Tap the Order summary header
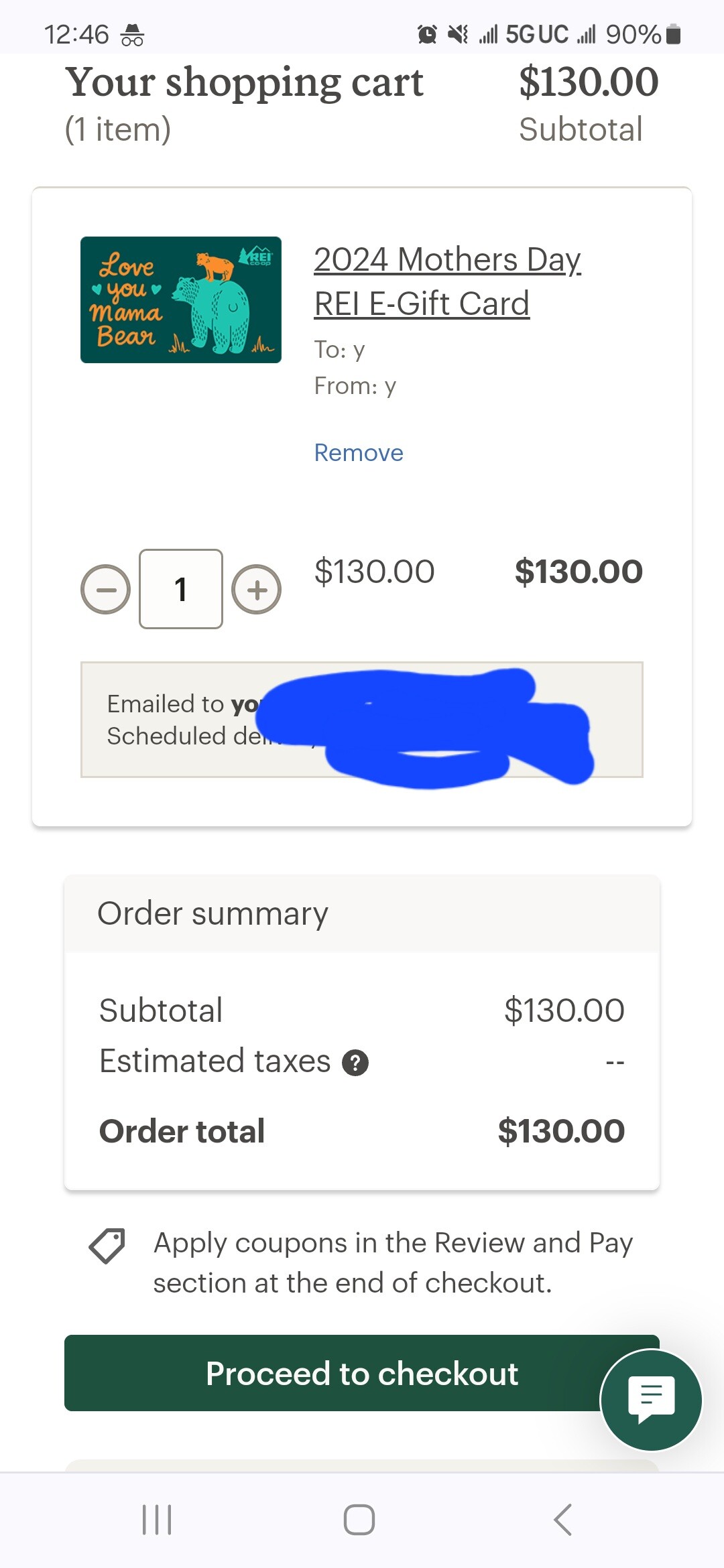The height and width of the screenshot is (1568, 724). point(213,913)
